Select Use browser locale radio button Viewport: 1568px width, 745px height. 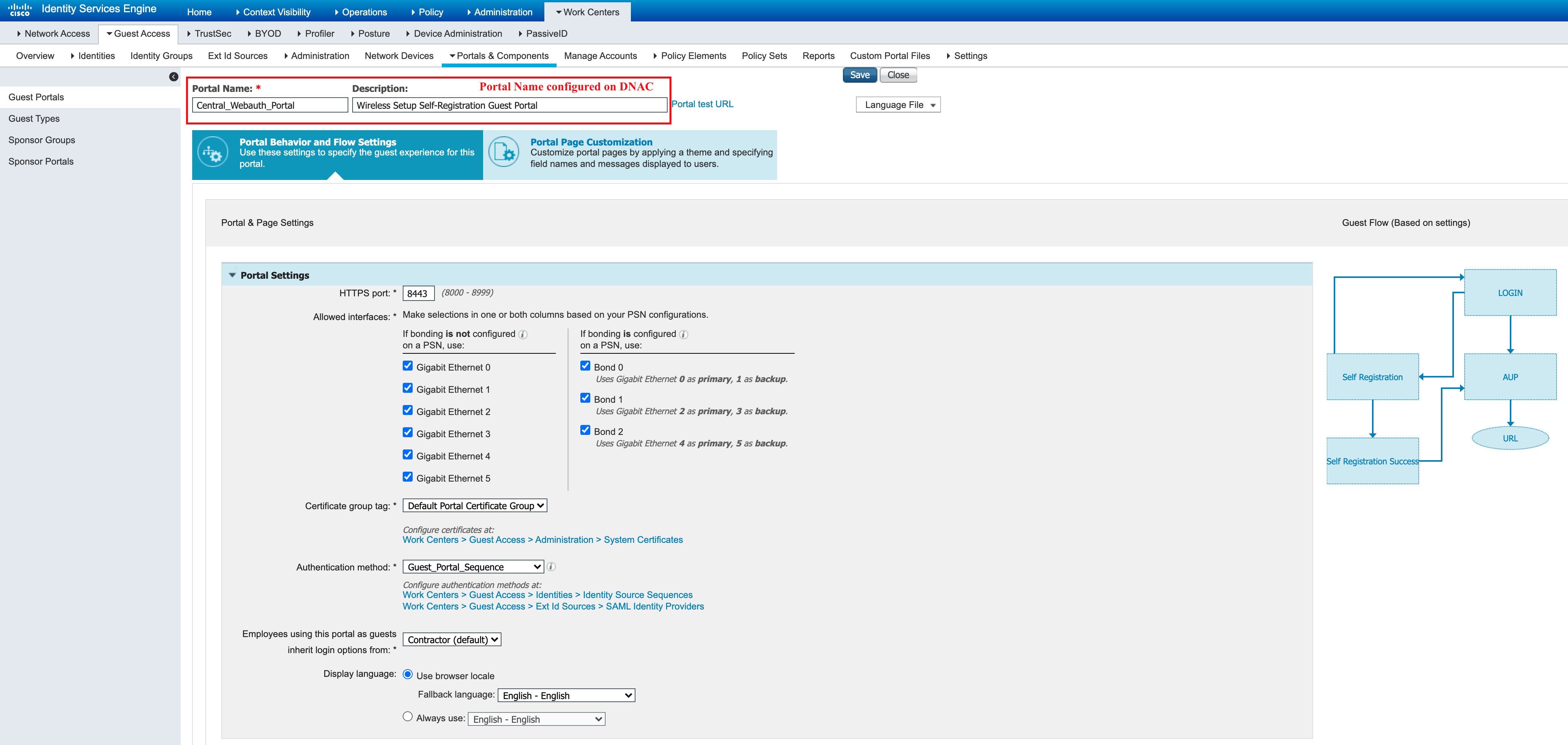pos(408,675)
